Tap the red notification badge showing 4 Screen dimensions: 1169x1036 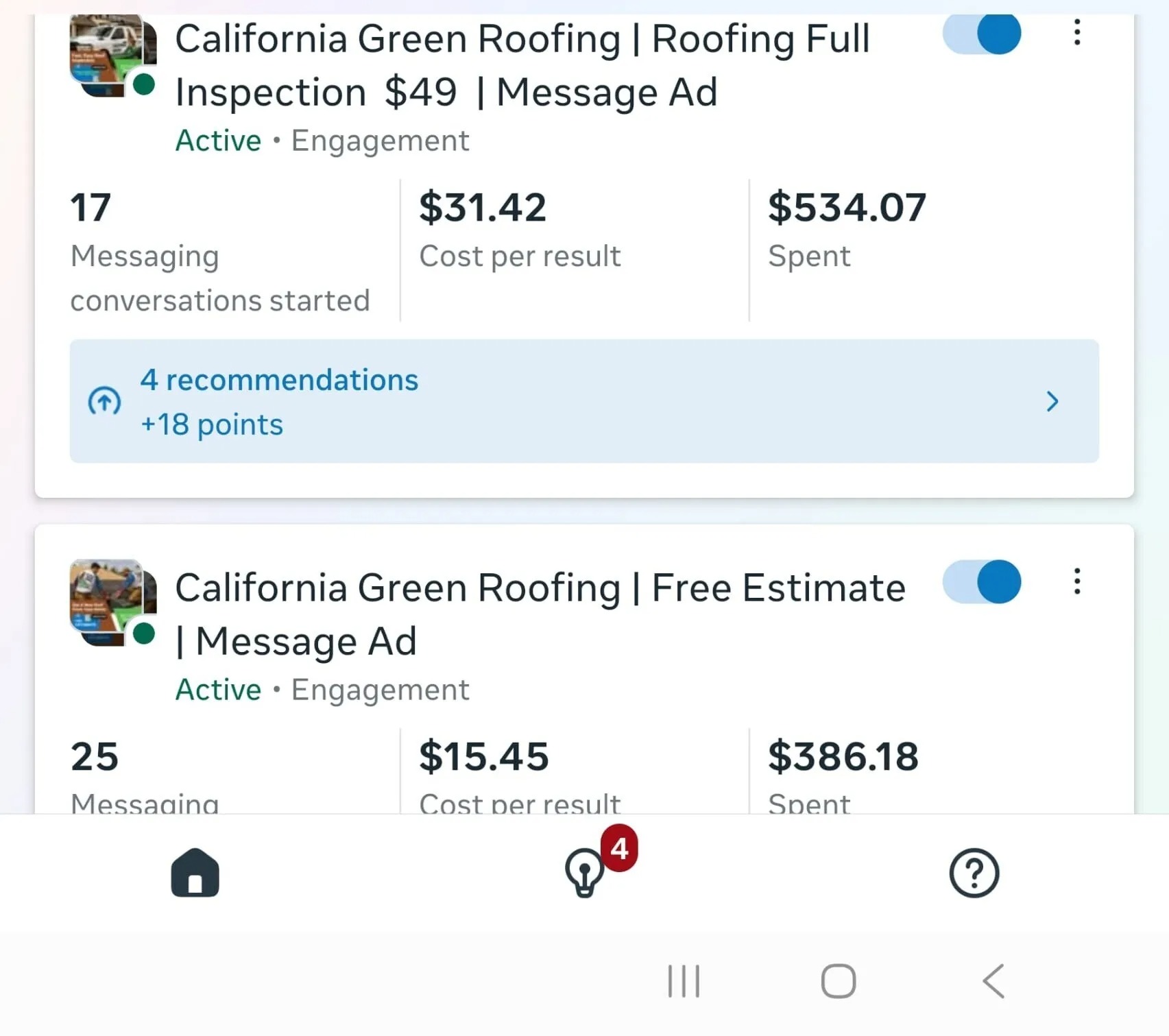[619, 848]
